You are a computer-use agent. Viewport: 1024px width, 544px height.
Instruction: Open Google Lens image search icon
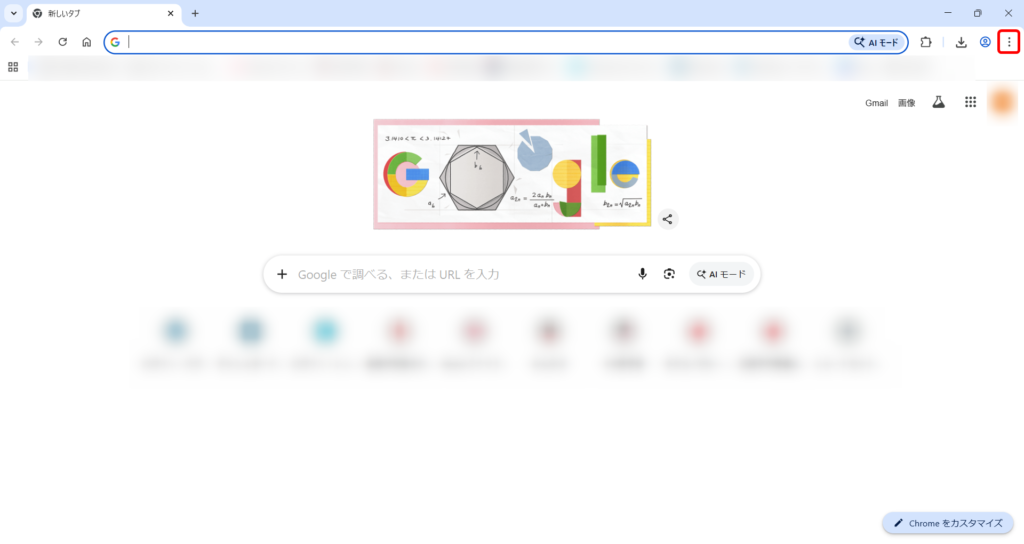click(669, 274)
